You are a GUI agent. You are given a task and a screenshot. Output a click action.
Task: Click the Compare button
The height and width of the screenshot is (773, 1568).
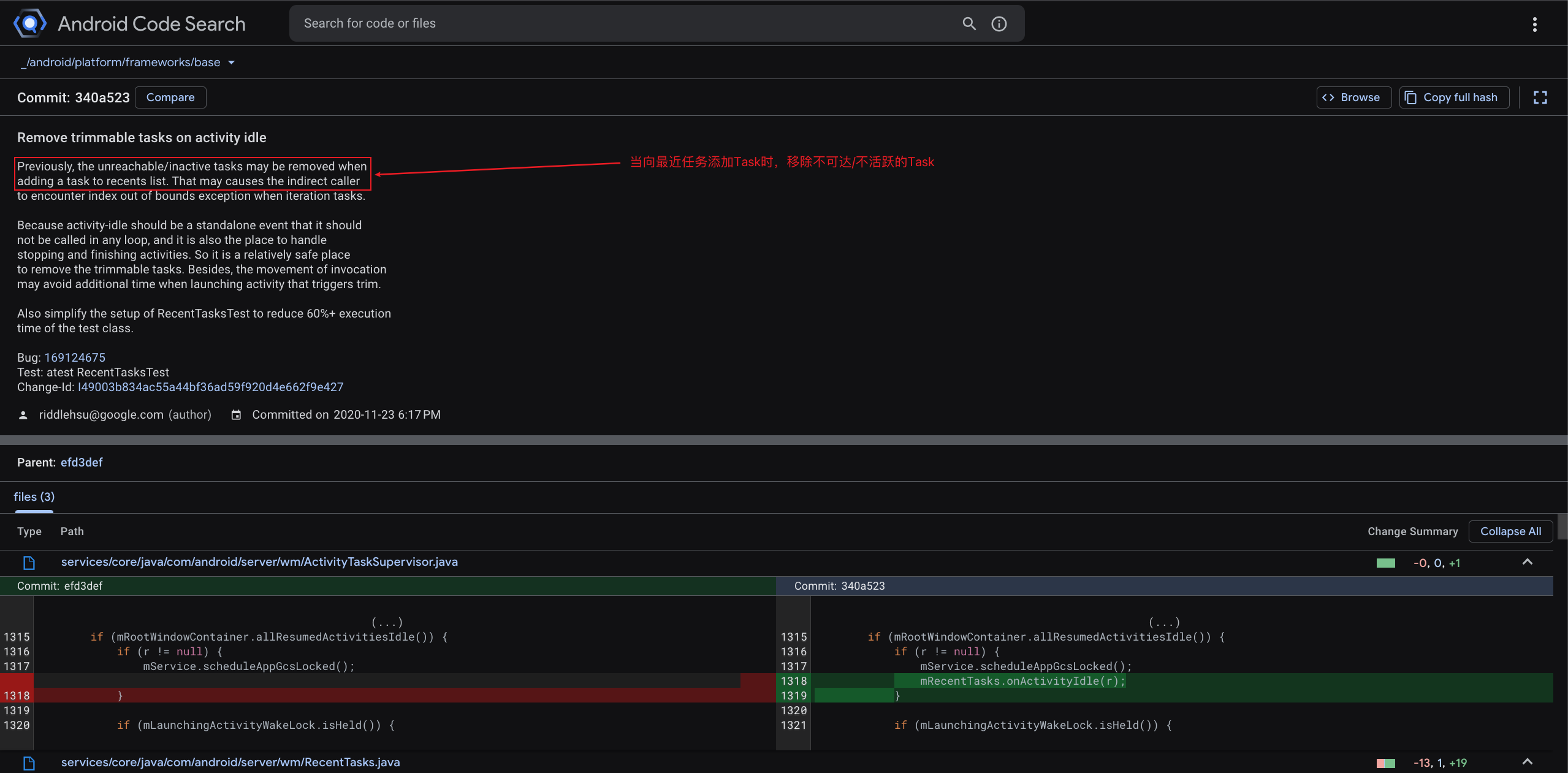pyautogui.click(x=170, y=97)
